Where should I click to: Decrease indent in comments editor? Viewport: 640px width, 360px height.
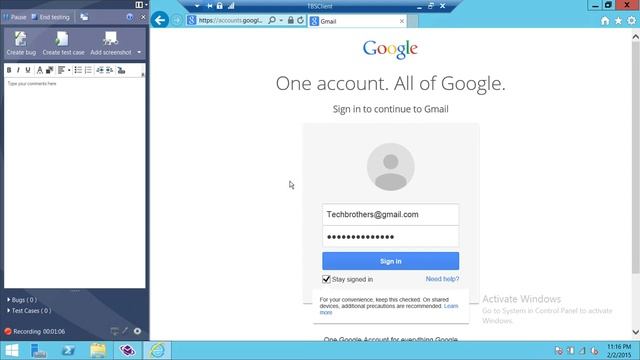click(x=100, y=70)
